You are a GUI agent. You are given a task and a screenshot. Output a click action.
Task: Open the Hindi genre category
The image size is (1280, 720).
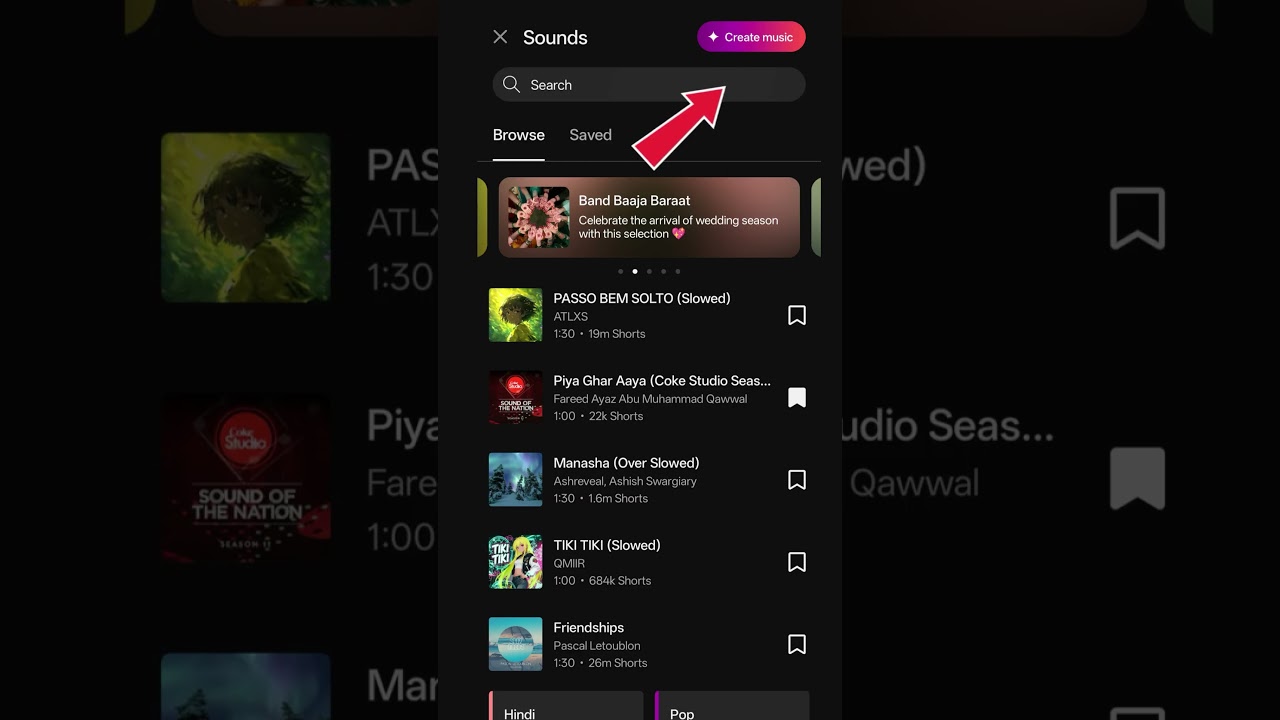[x=566, y=705]
